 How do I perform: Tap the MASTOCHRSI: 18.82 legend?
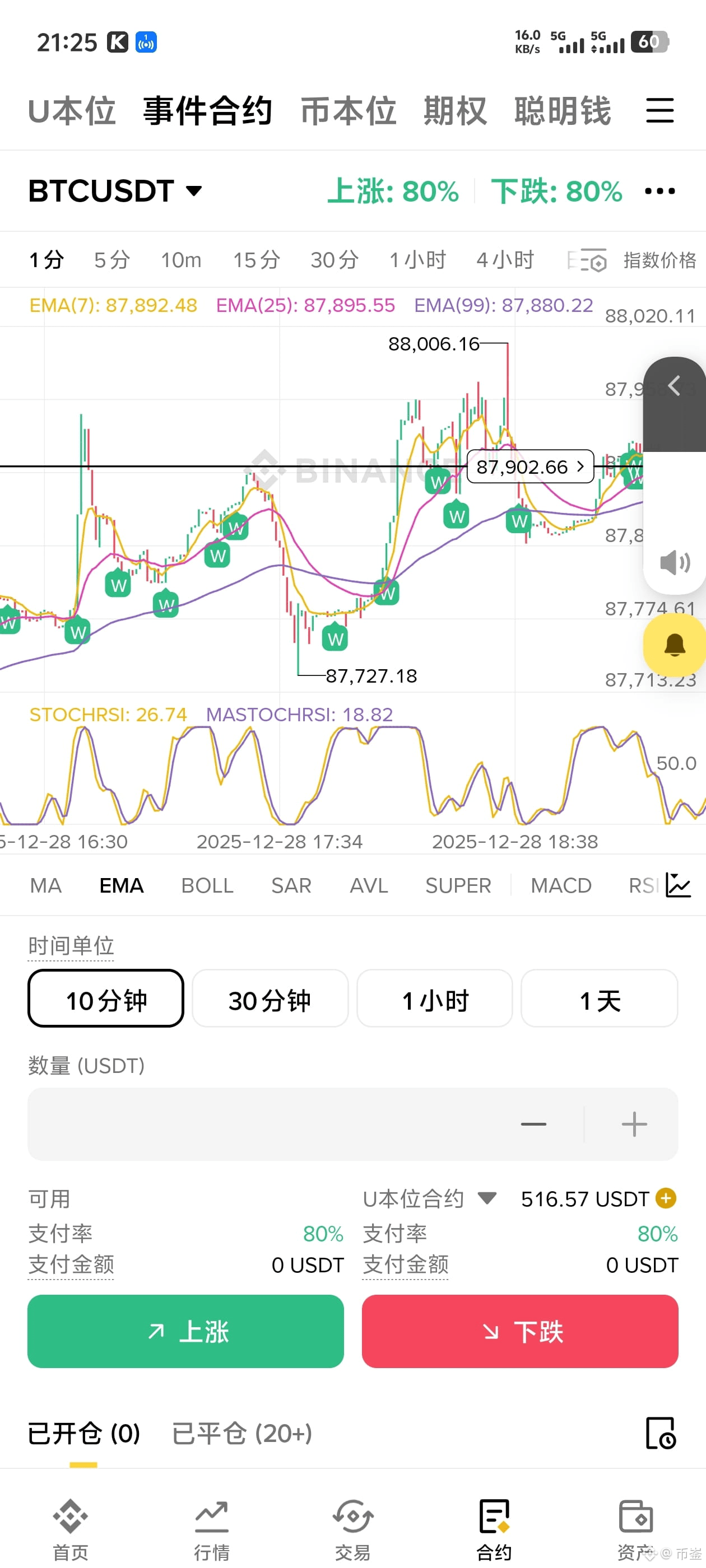pyautogui.click(x=299, y=714)
